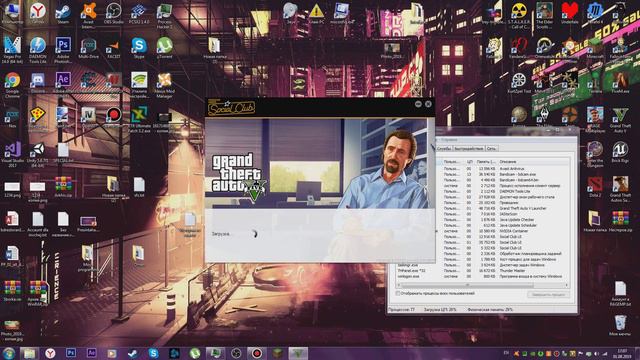
Task: Select the Java Update Checker process row
Action: click(502, 220)
